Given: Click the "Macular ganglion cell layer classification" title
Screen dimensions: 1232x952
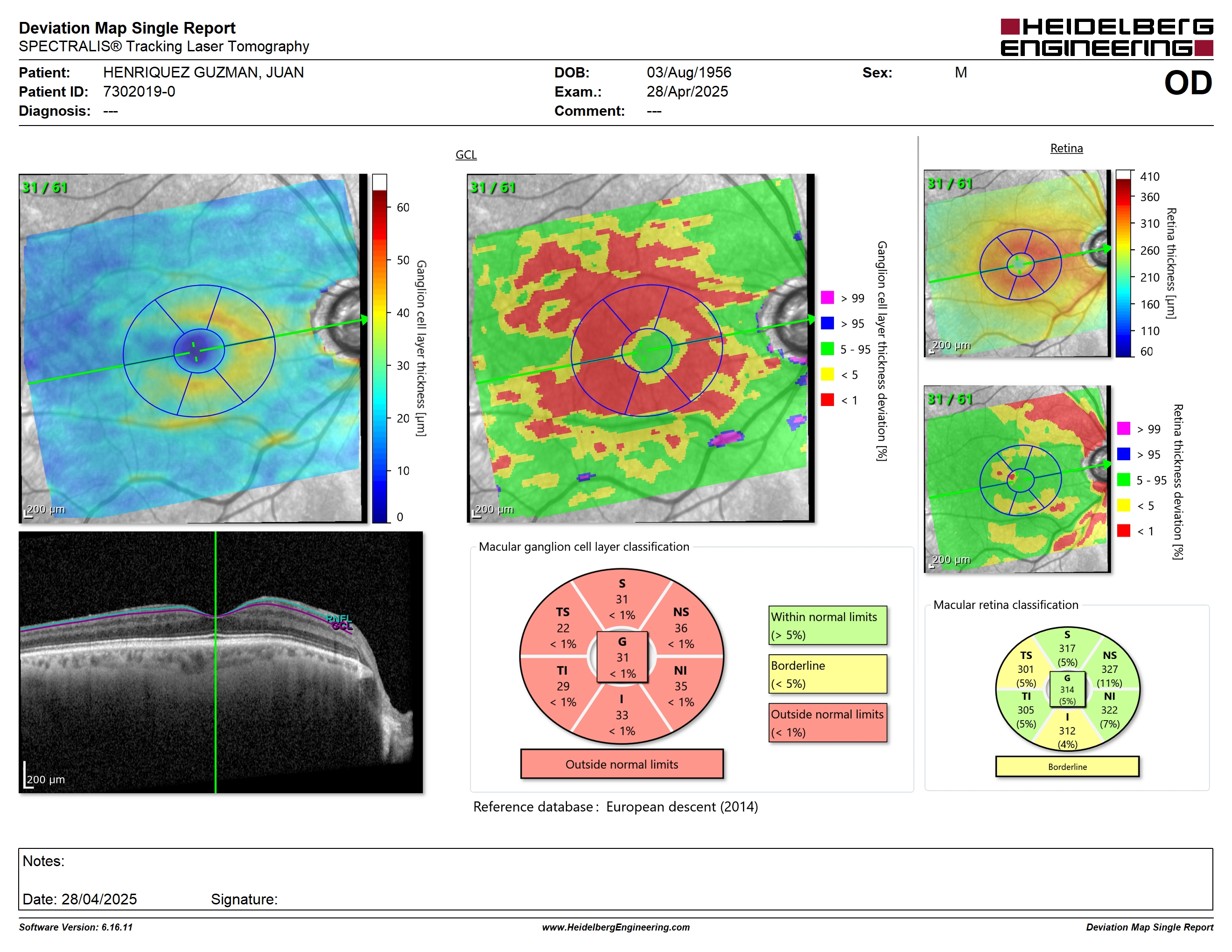Looking at the screenshot, I should click(x=584, y=546).
